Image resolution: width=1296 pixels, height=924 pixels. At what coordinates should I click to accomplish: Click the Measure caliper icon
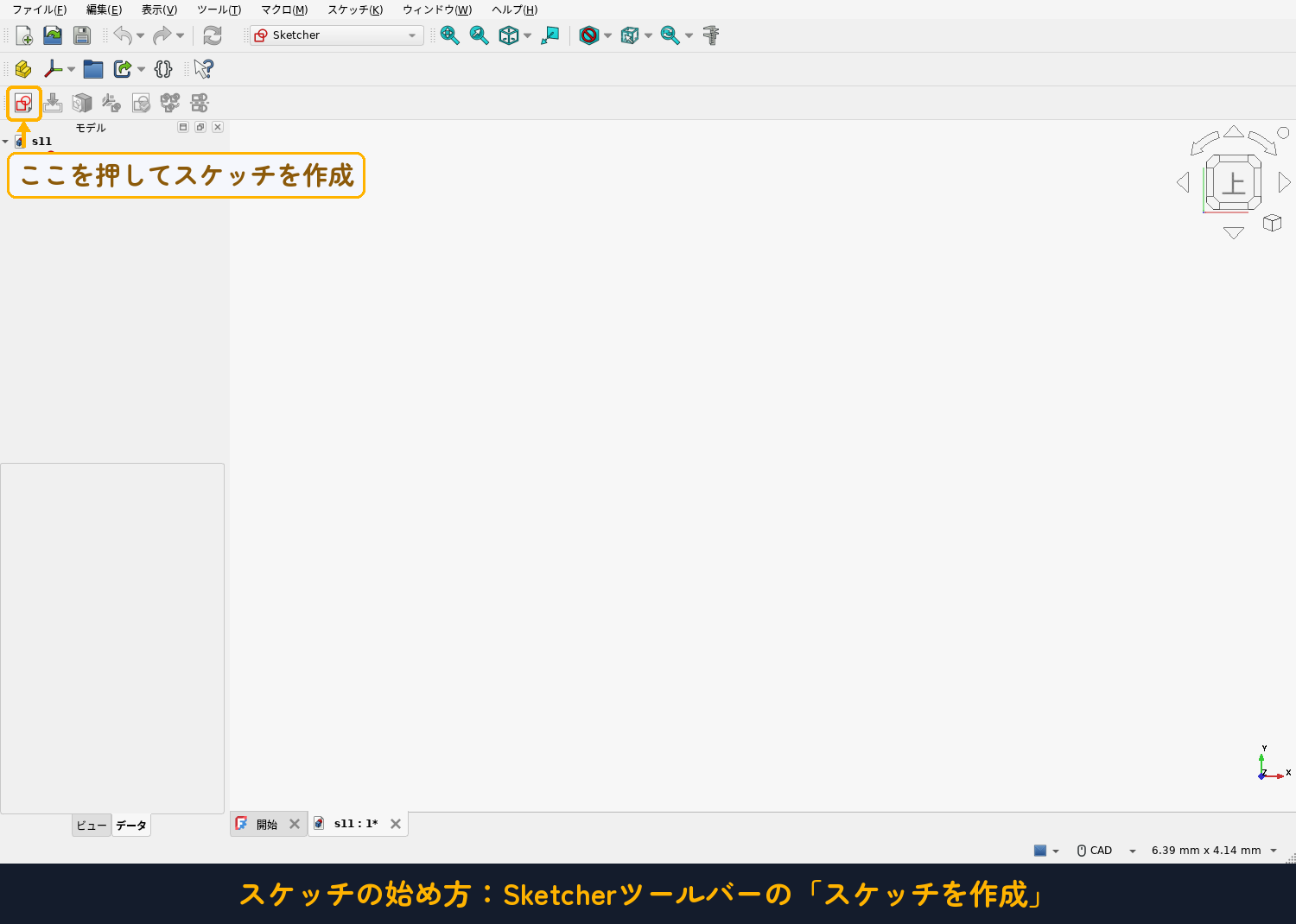pos(711,35)
